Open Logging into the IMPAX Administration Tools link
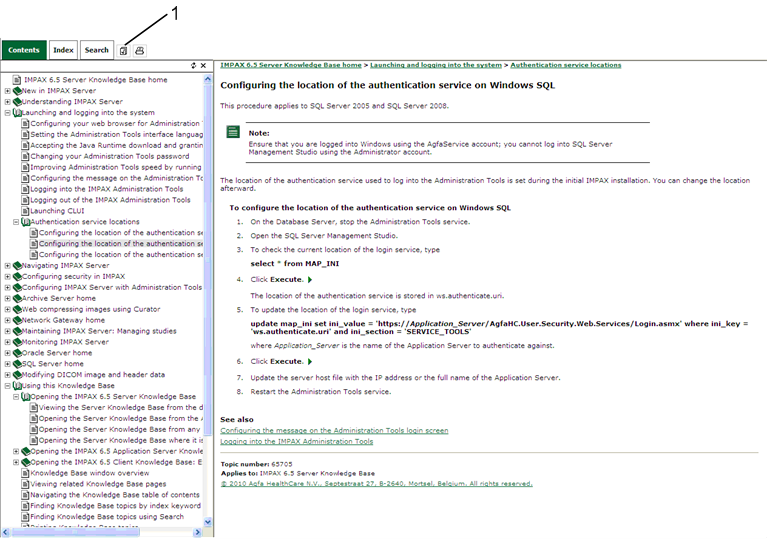This screenshot has width=768, height=539. (296, 441)
